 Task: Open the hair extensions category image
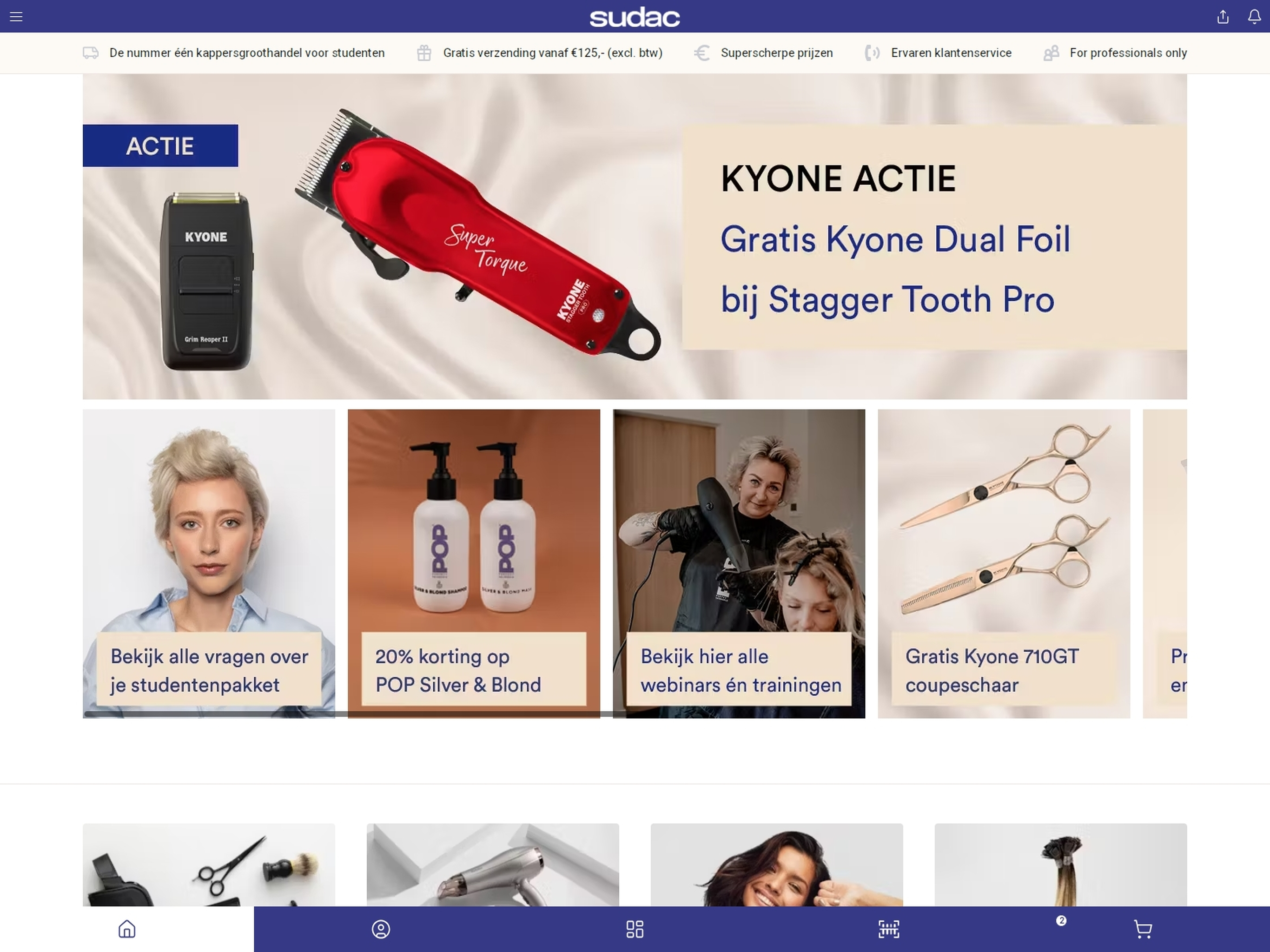click(1060, 865)
